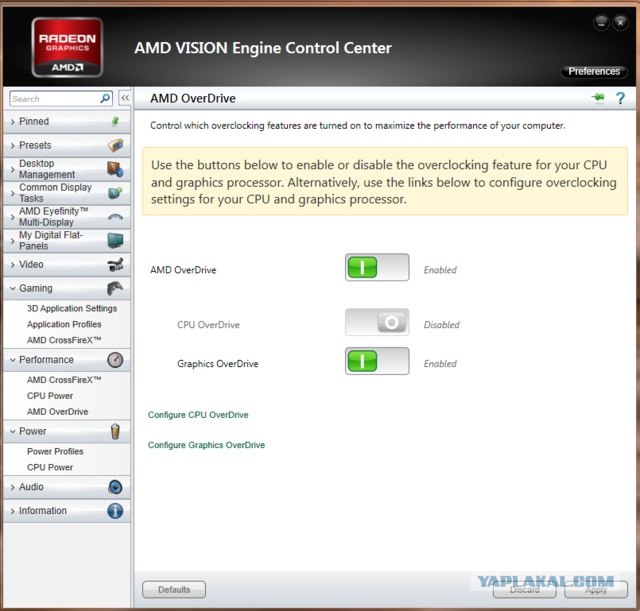Click the Radeon Graphics AMD logo
Image resolution: width=640 pixels, height=611 pixels.
pyautogui.click(x=67, y=47)
